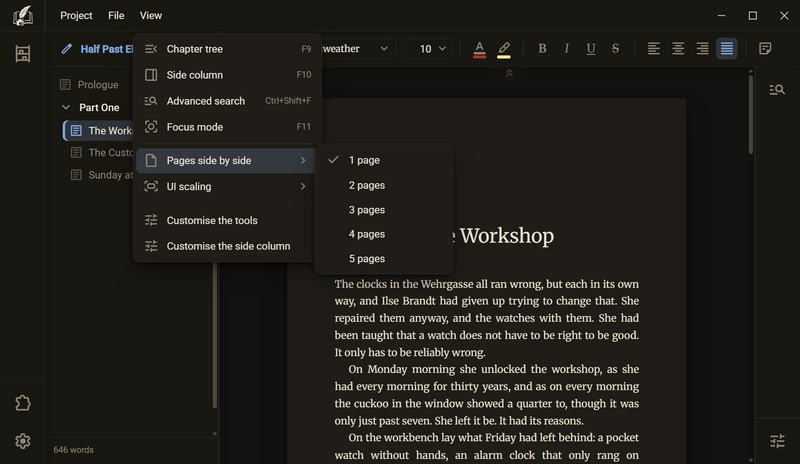This screenshot has height=464, width=800.
Task: Open the advanced search icon in the right column
Action: pyautogui.click(x=777, y=90)
